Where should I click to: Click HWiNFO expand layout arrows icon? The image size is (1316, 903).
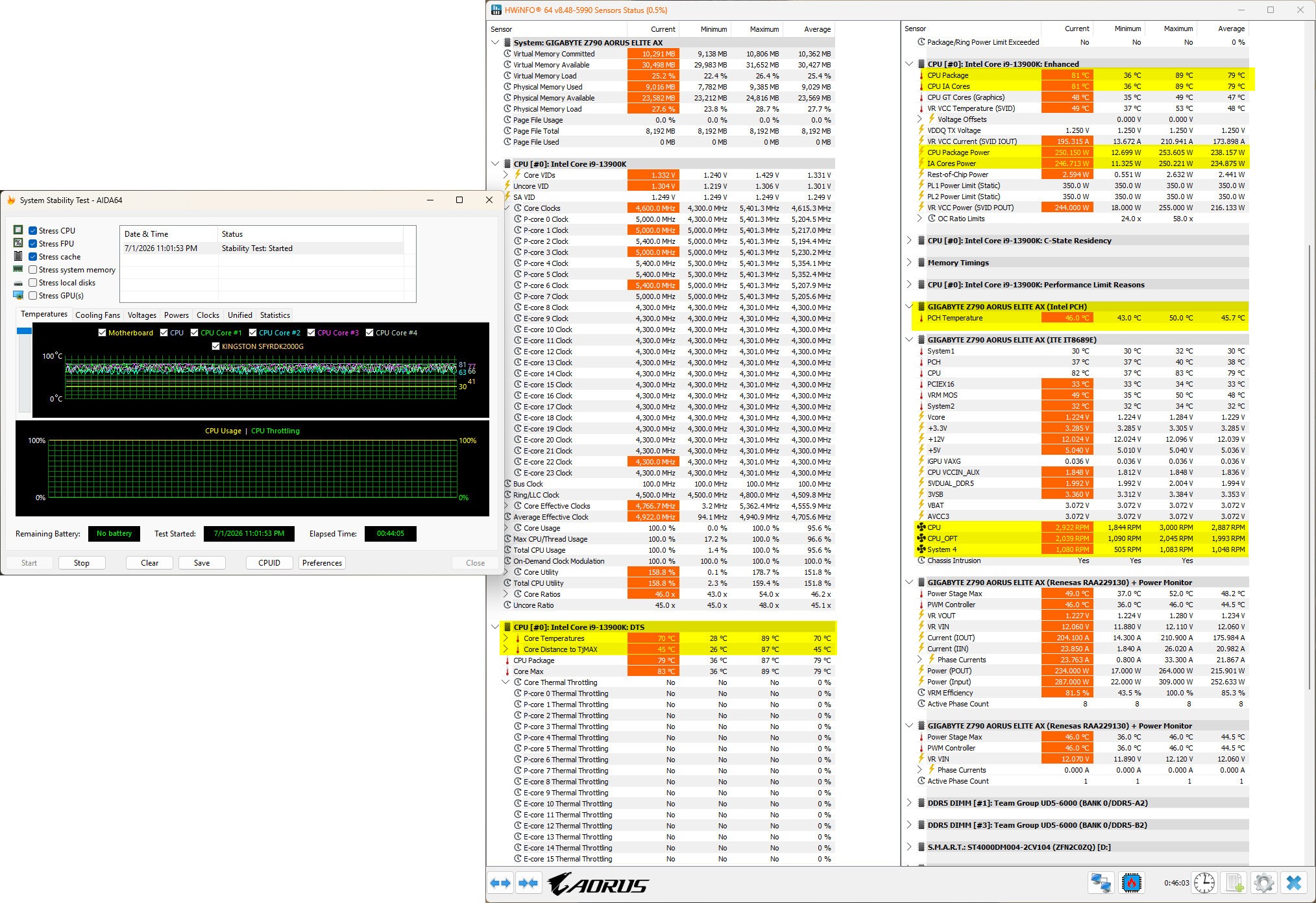pos(500,883)
